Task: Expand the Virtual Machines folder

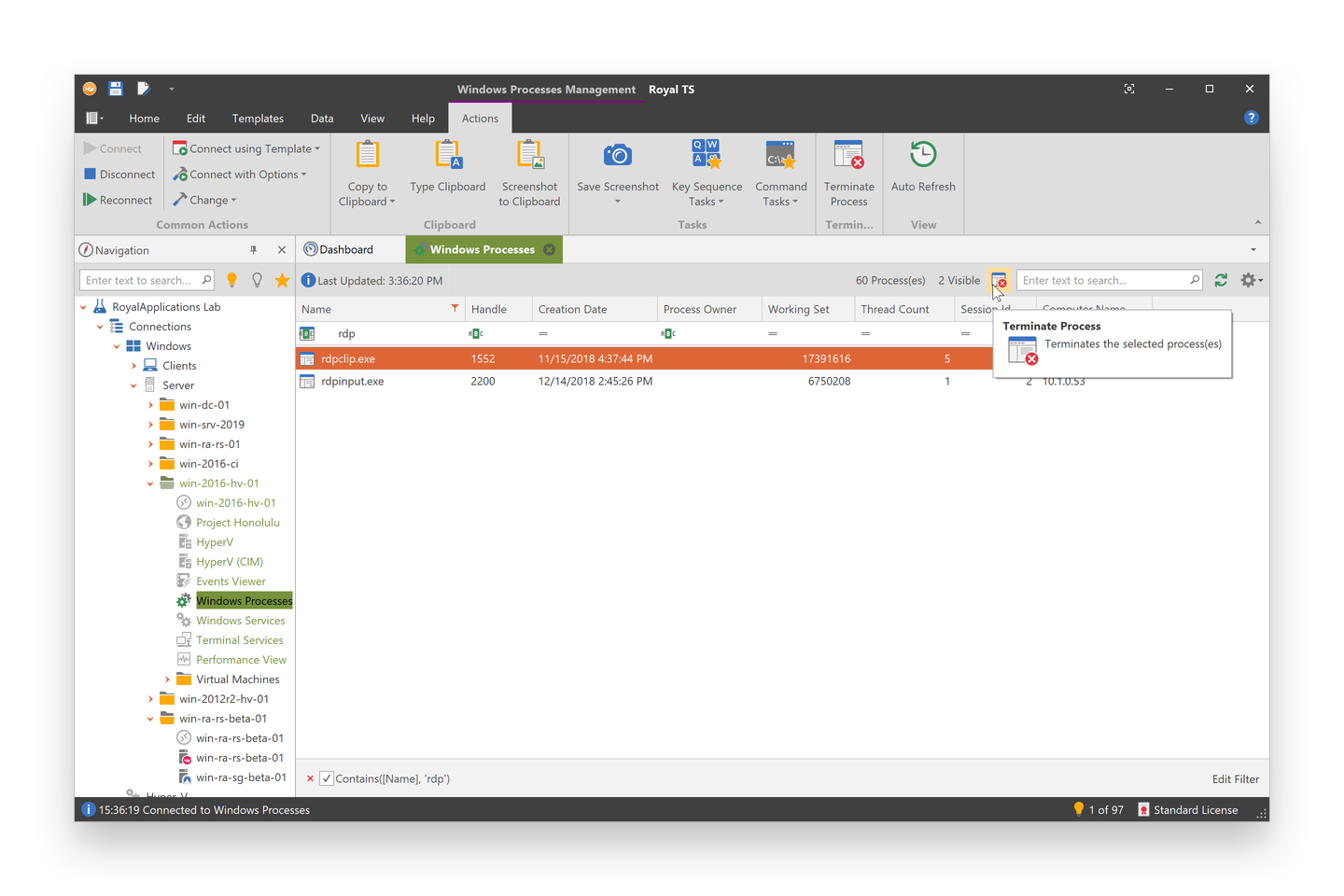Action: (x=167, y=679)
